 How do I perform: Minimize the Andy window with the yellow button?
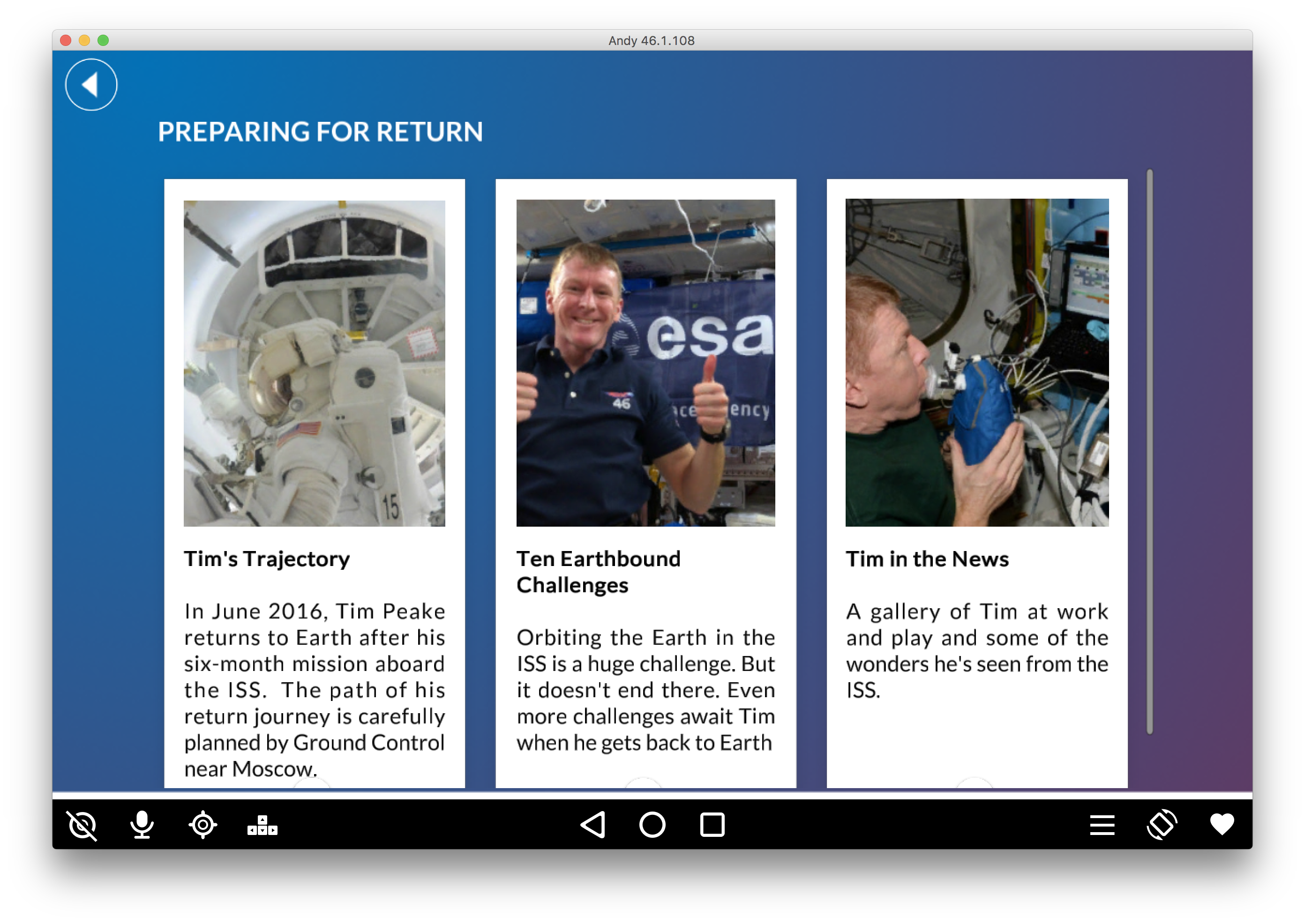[x=84, y=40]
